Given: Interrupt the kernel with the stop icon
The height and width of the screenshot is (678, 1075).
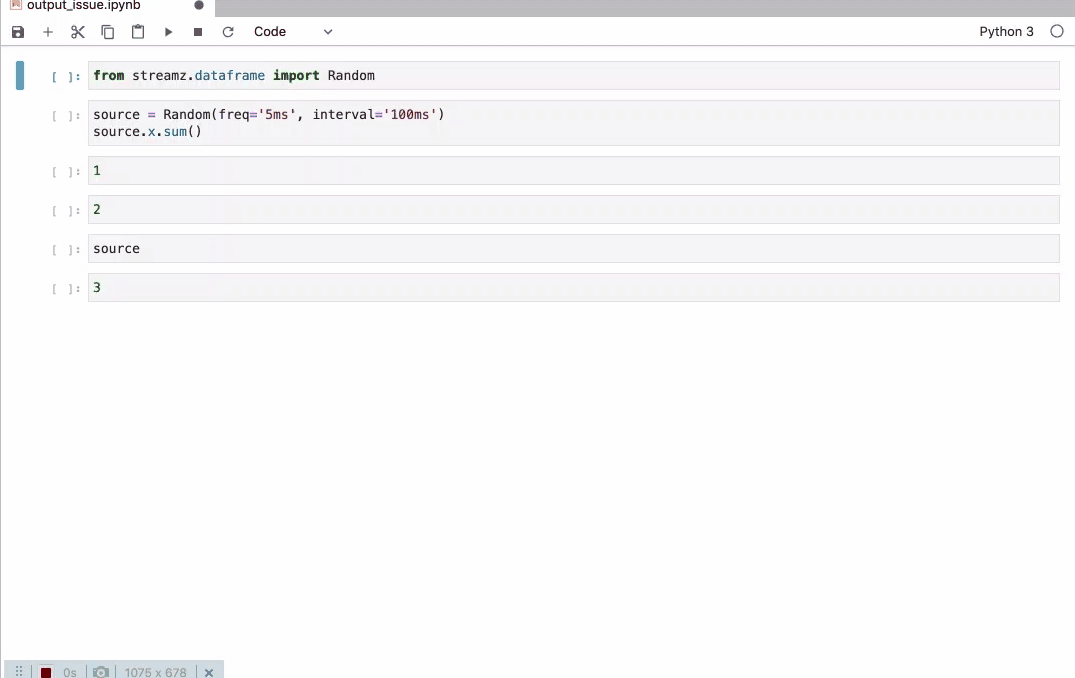Looking at the screenshot, I should point(198,32).
